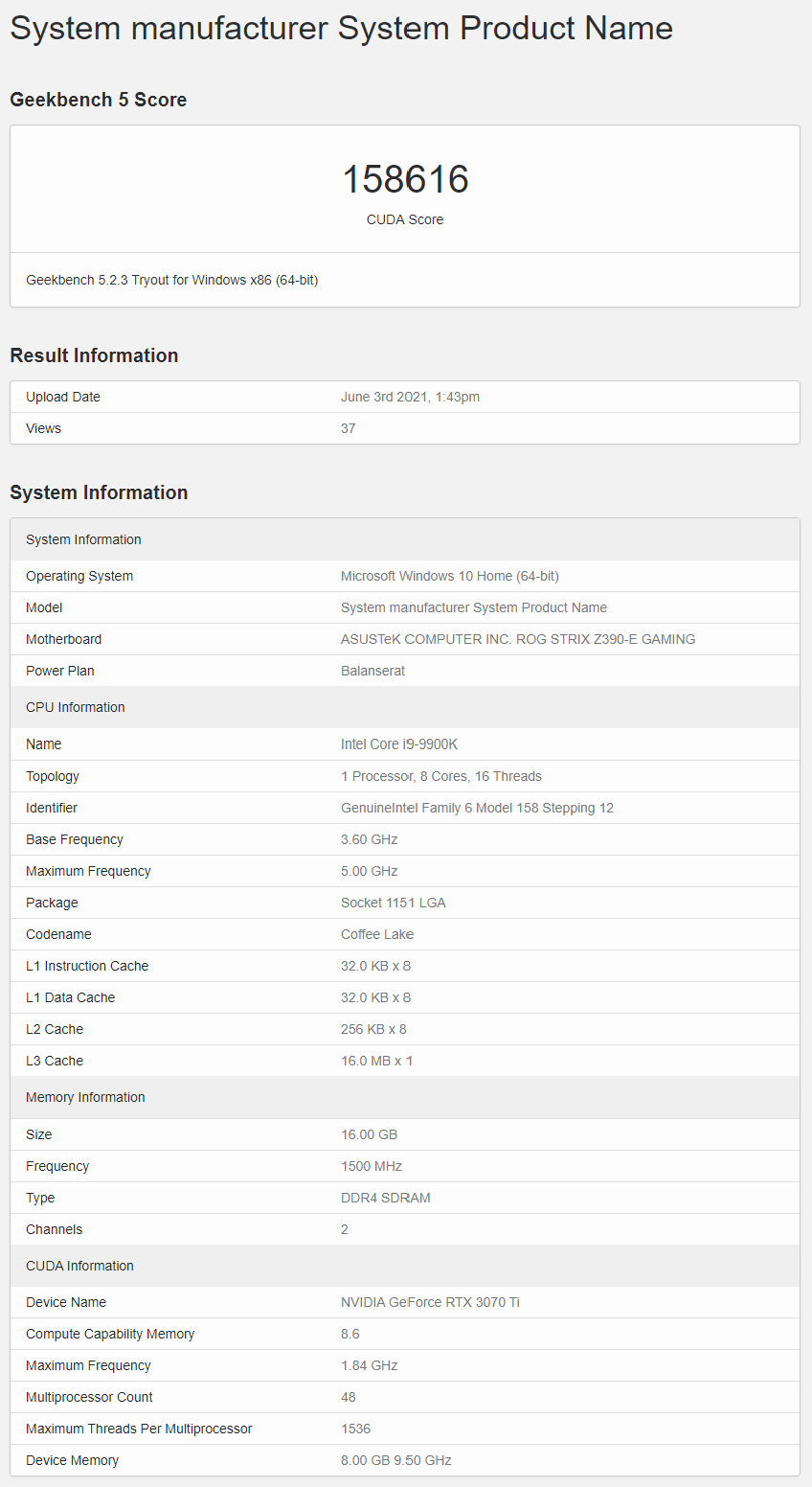Viewport: 812px width, 1487px height.
Task: Select multiprocessor count value '48'
Action: (349, 1397)
